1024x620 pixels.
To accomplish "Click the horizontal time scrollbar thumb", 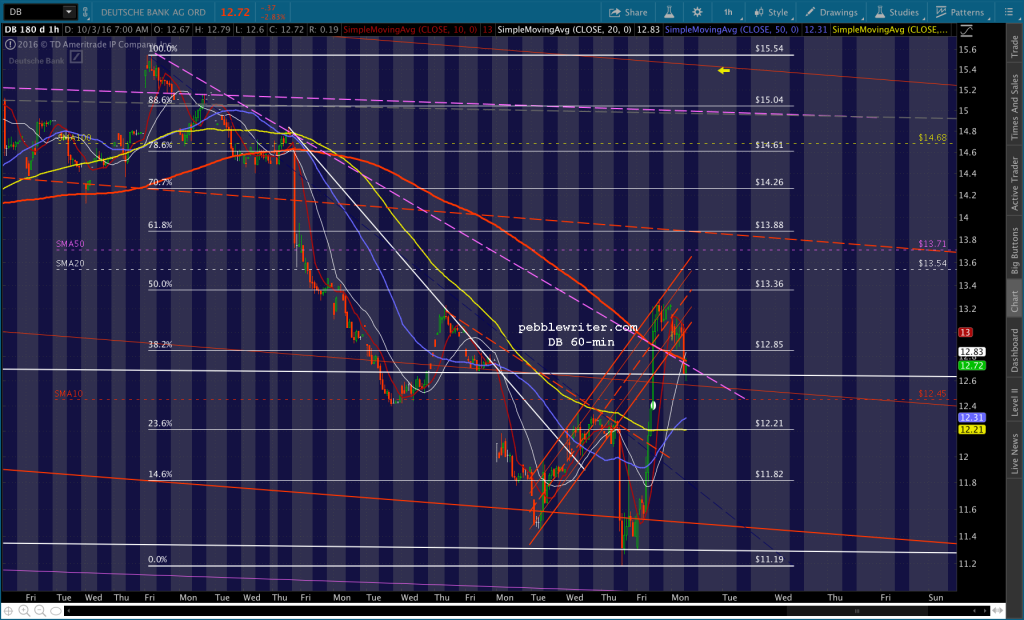I will (857, 611).
